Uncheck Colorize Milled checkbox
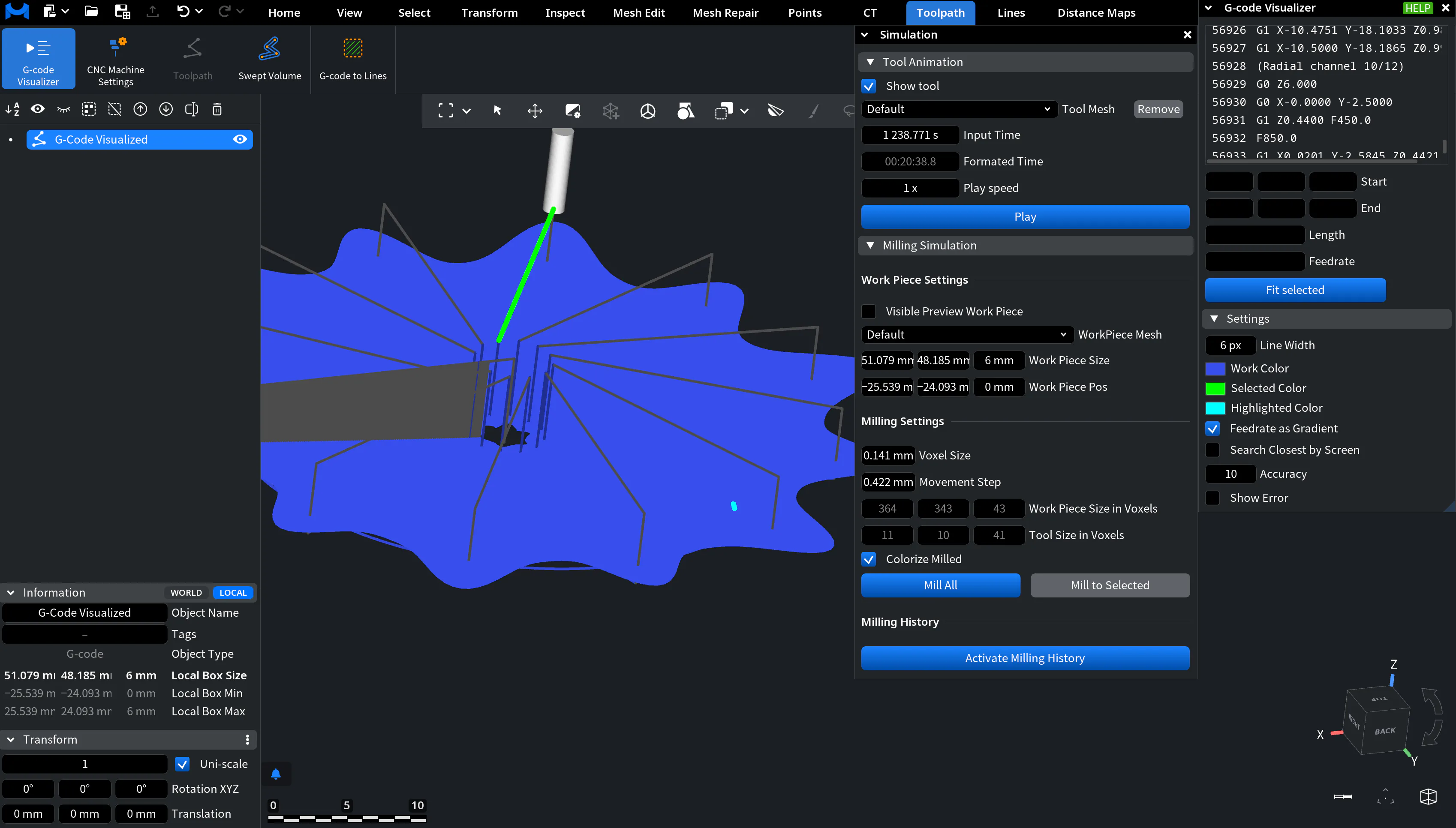1456x828 pixels. (869, 559)
